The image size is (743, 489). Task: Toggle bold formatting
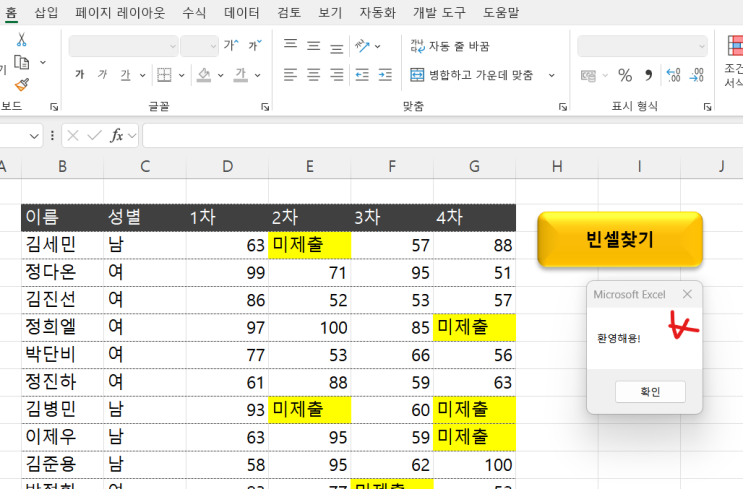80,74
